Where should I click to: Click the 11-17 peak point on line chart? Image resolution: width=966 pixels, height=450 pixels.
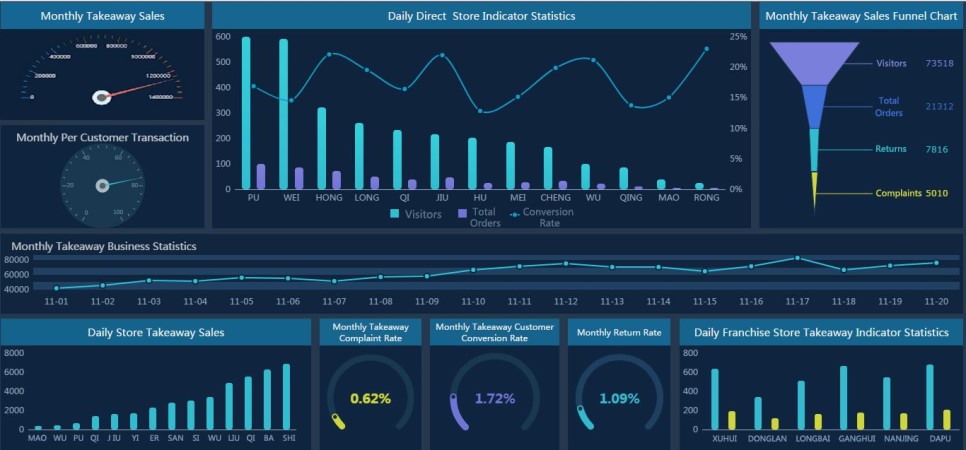(797, 258)
